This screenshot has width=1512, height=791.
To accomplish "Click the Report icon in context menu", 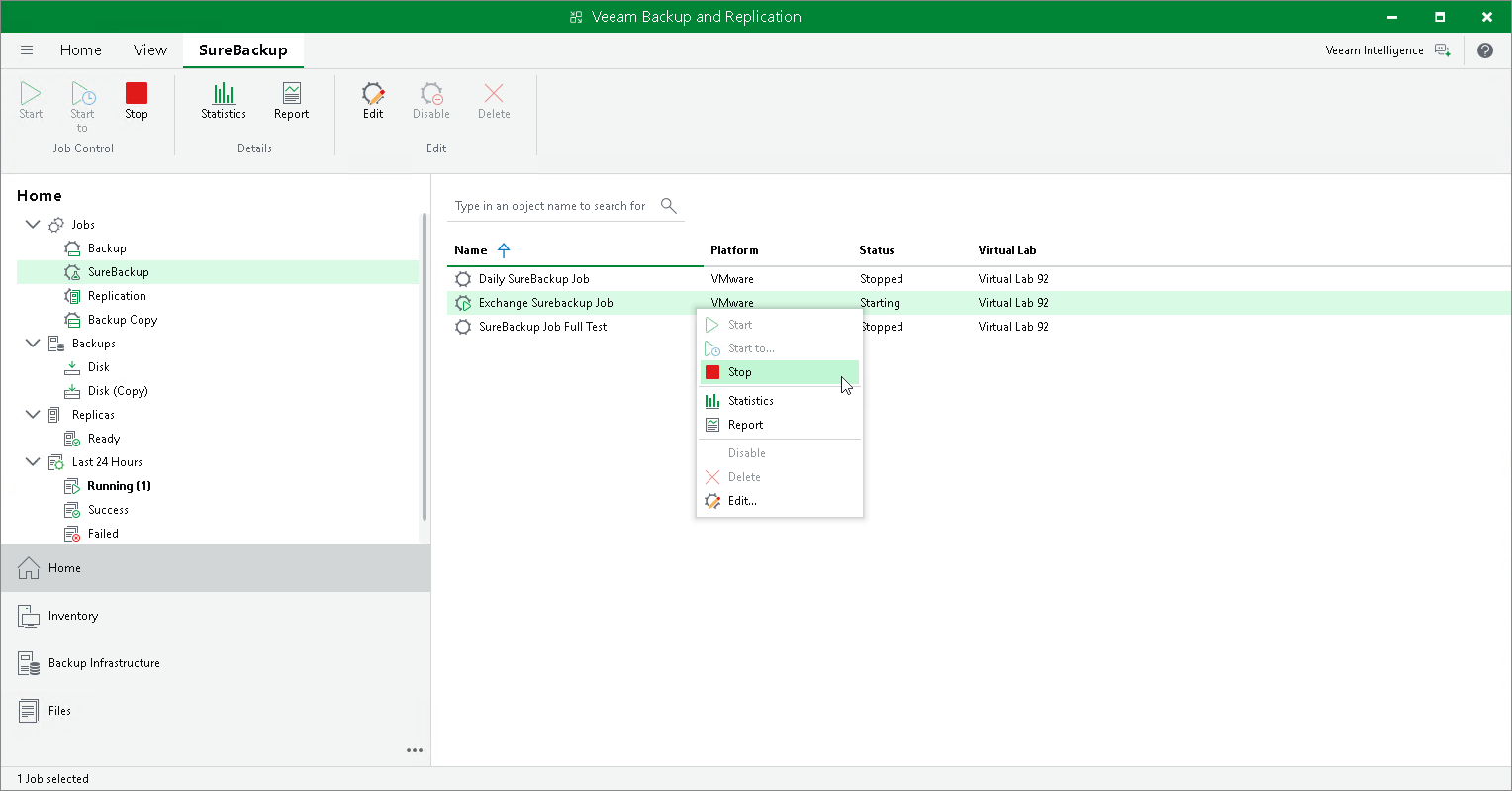I will (712, 425).
